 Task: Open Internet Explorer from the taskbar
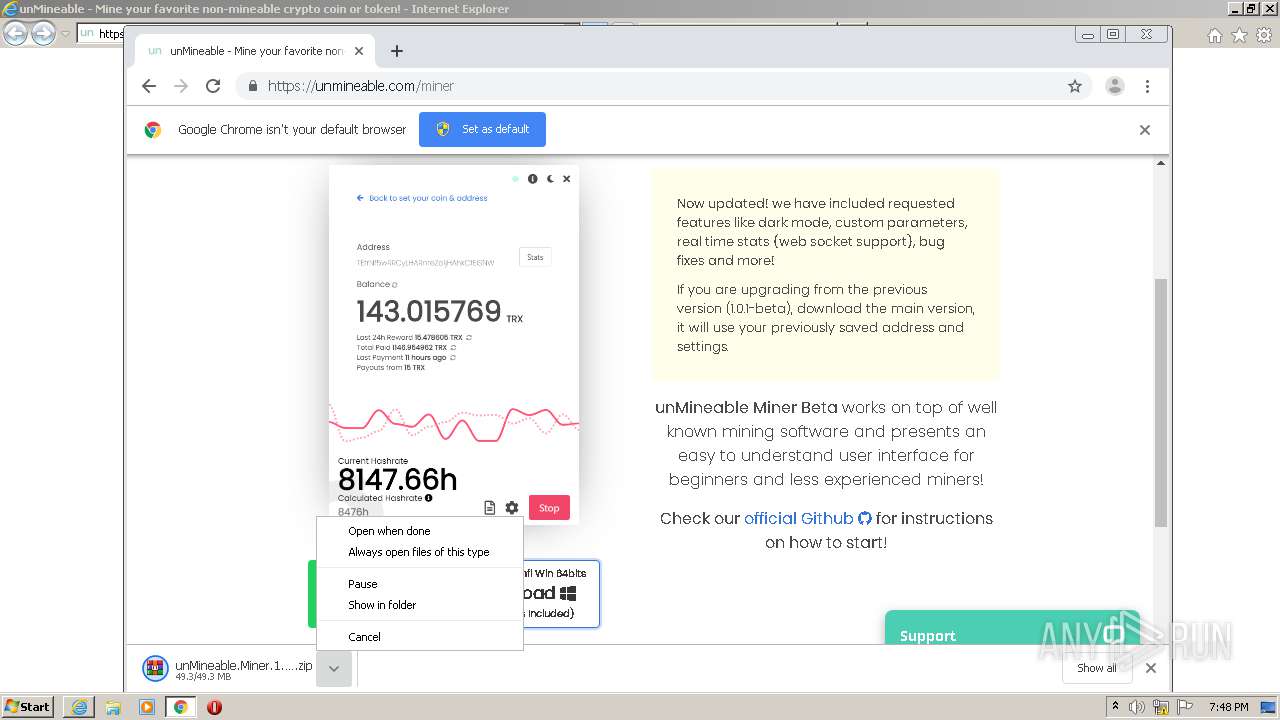click(79, 707)
